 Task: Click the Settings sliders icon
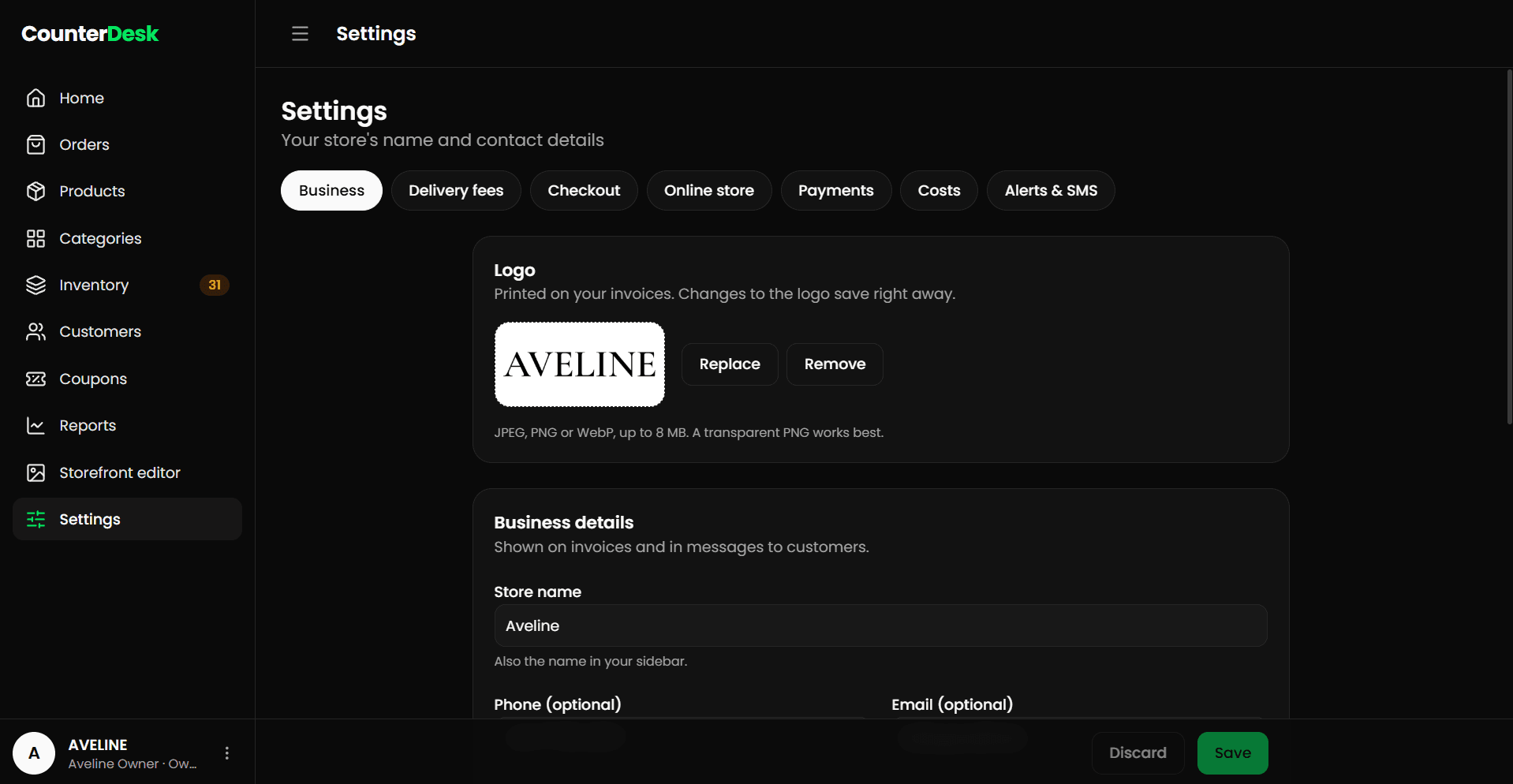pyautogui.click(x=35, y=519)
